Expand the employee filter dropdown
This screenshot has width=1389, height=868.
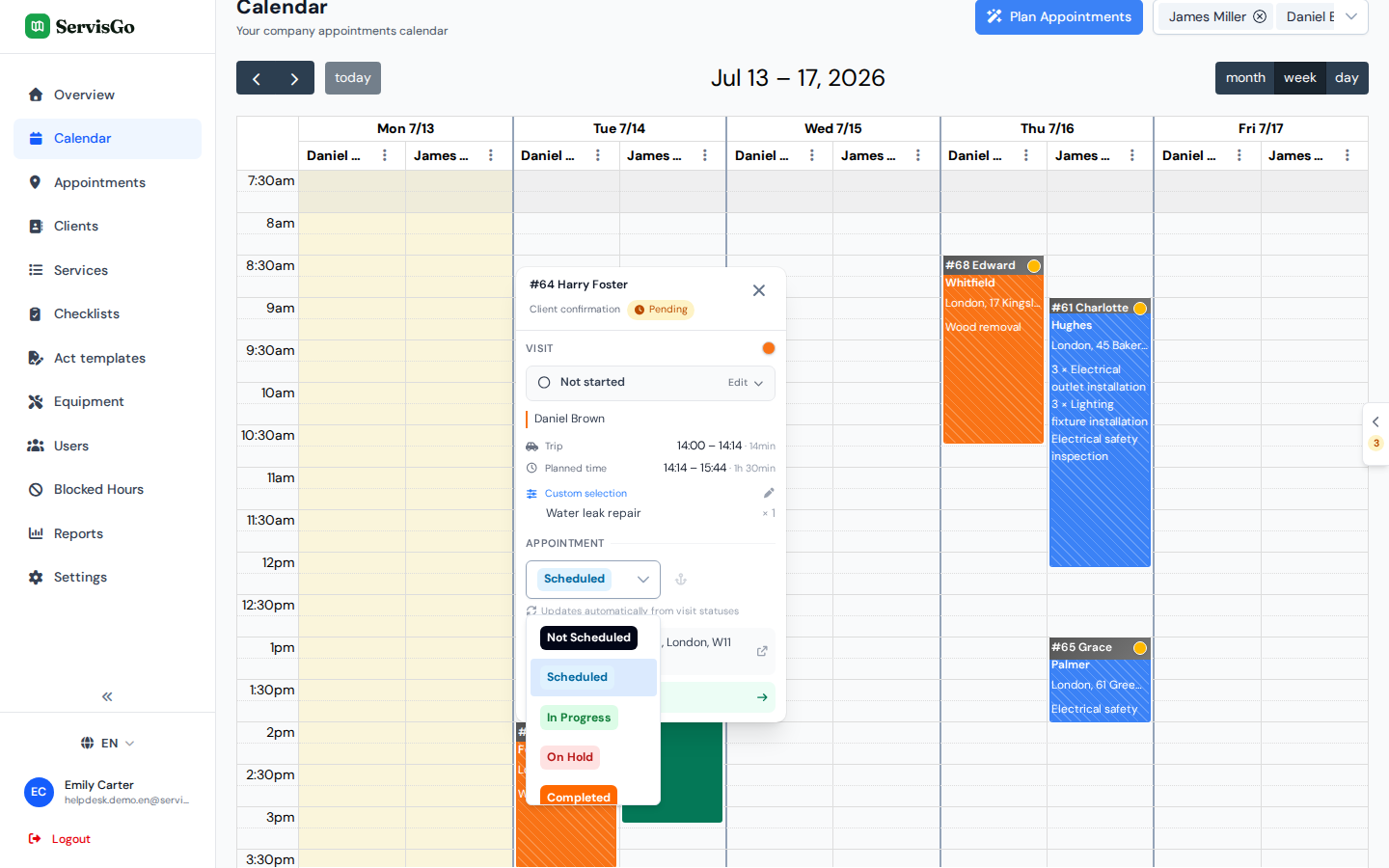(x=1351, y=16)
